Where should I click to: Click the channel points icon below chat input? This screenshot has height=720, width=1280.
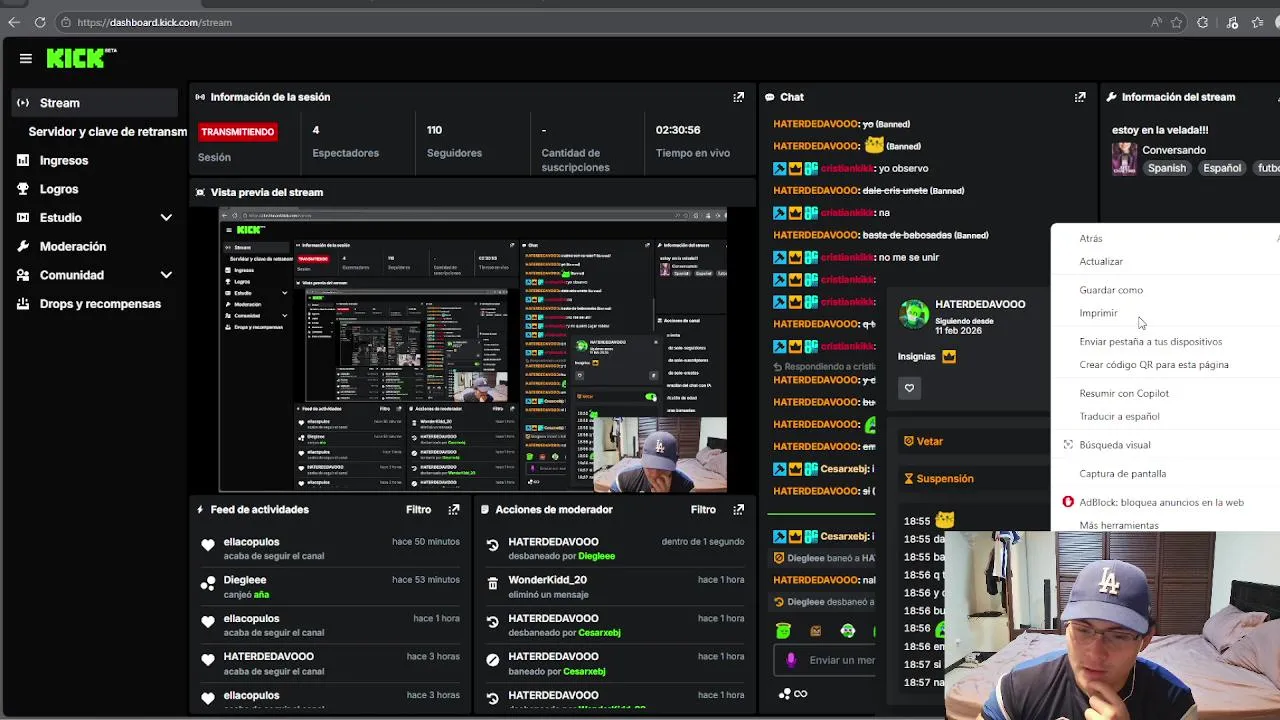click(x=785, y=693)
